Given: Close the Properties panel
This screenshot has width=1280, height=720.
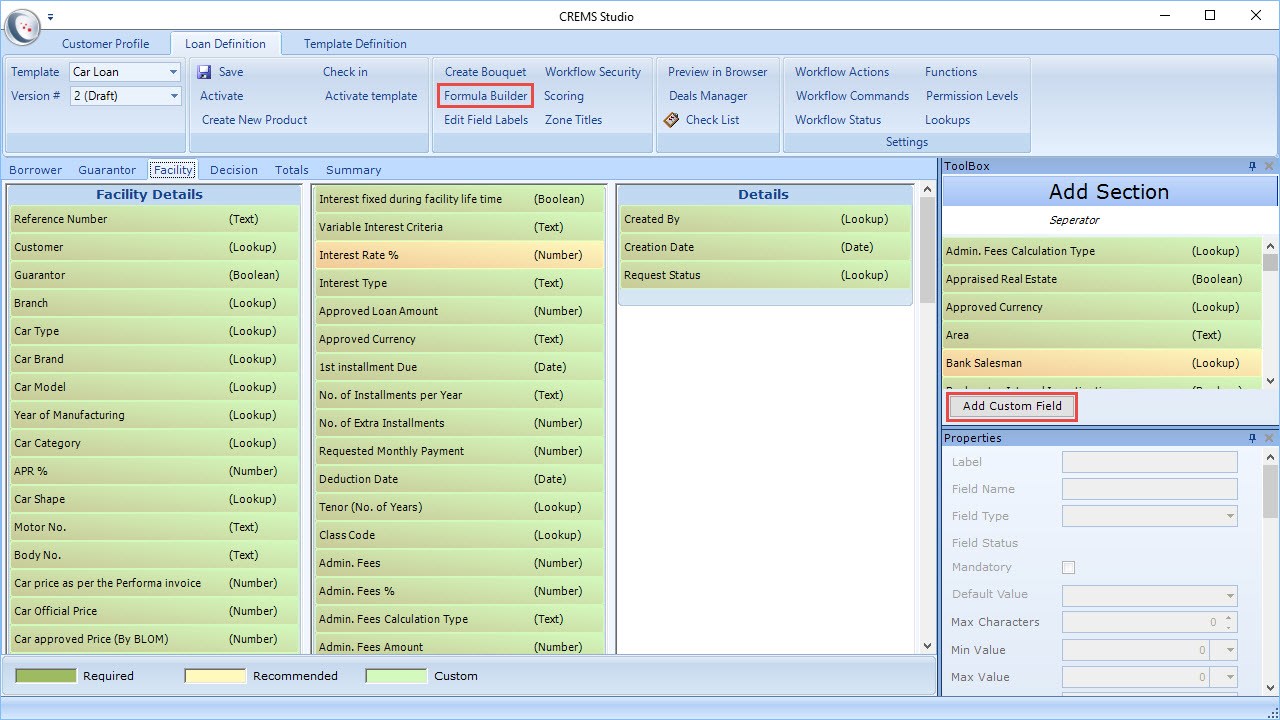Looking at the screenshot, I should (x=1269, y=438).
